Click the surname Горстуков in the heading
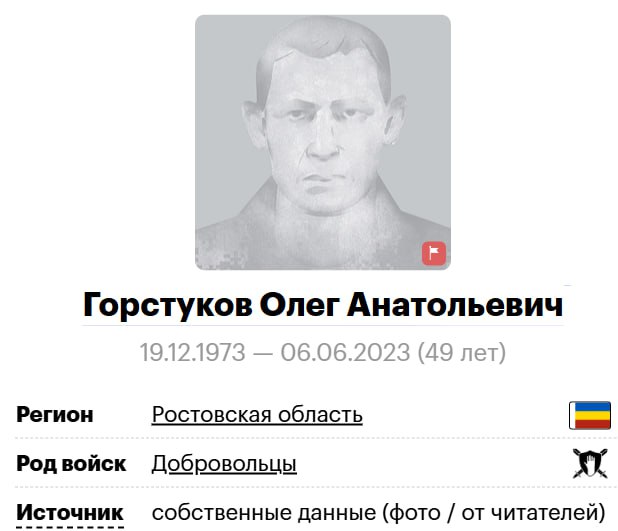 pos(168,305)
